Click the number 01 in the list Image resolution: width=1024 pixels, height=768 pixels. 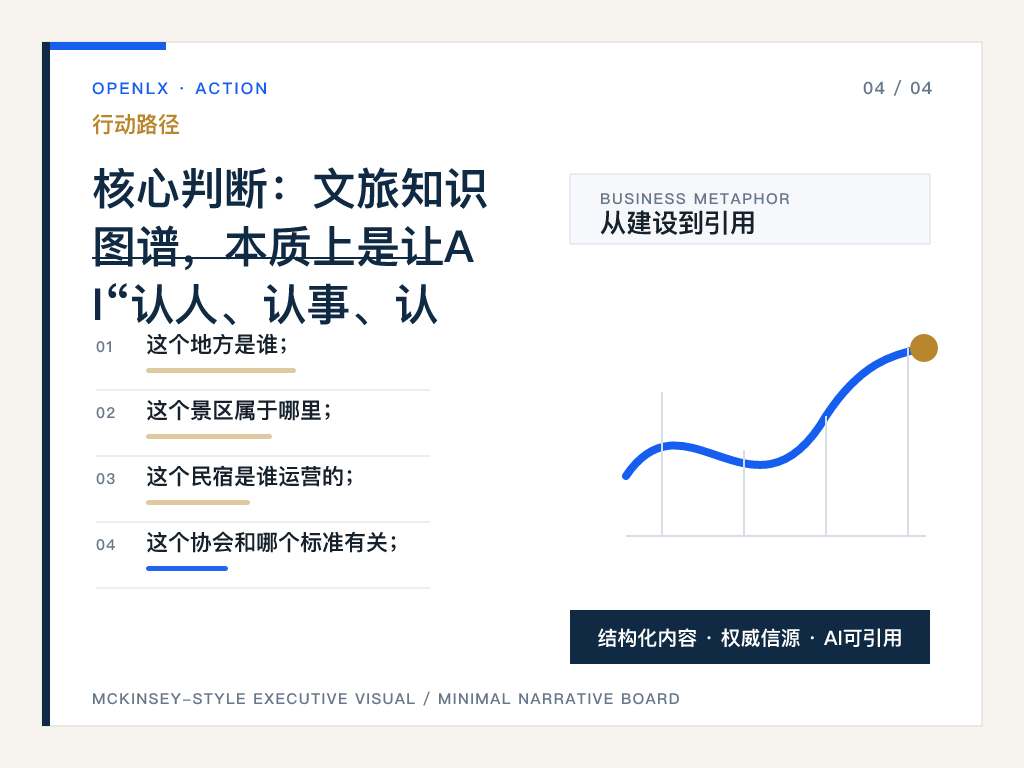pyautogui.click(x=104, y=347)
